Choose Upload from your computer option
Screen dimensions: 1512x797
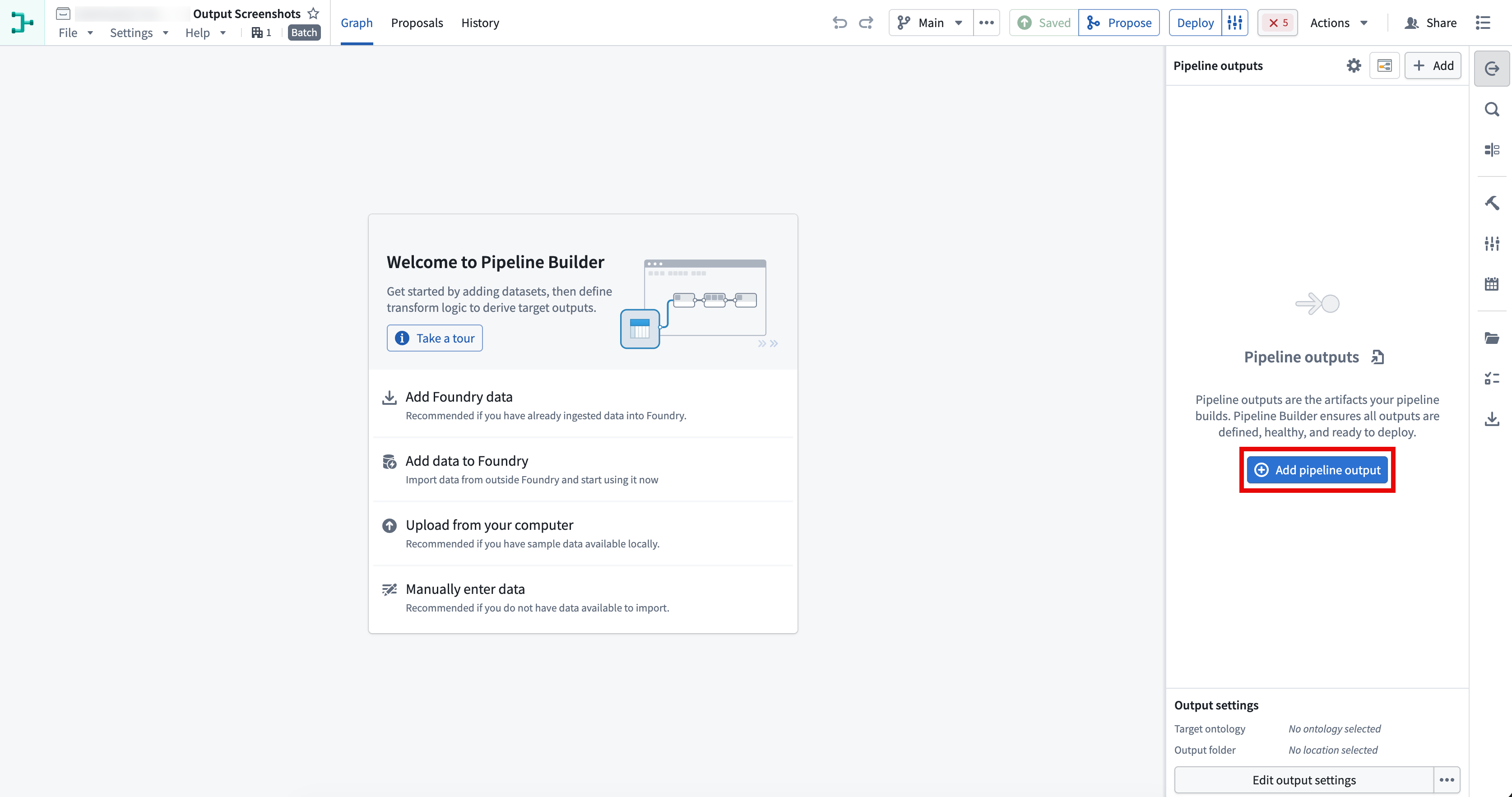583,533
